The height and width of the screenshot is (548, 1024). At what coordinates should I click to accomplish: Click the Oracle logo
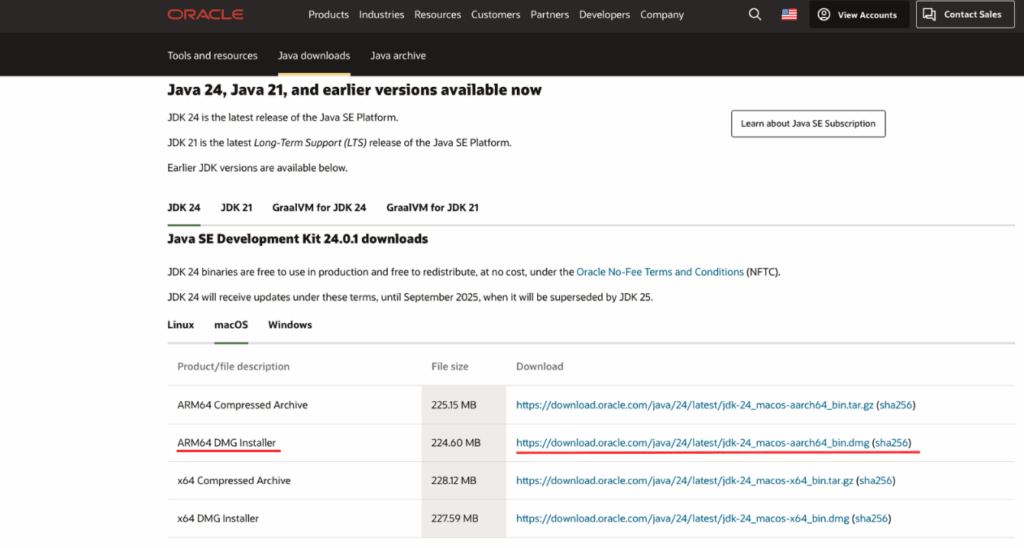(205, 14)
